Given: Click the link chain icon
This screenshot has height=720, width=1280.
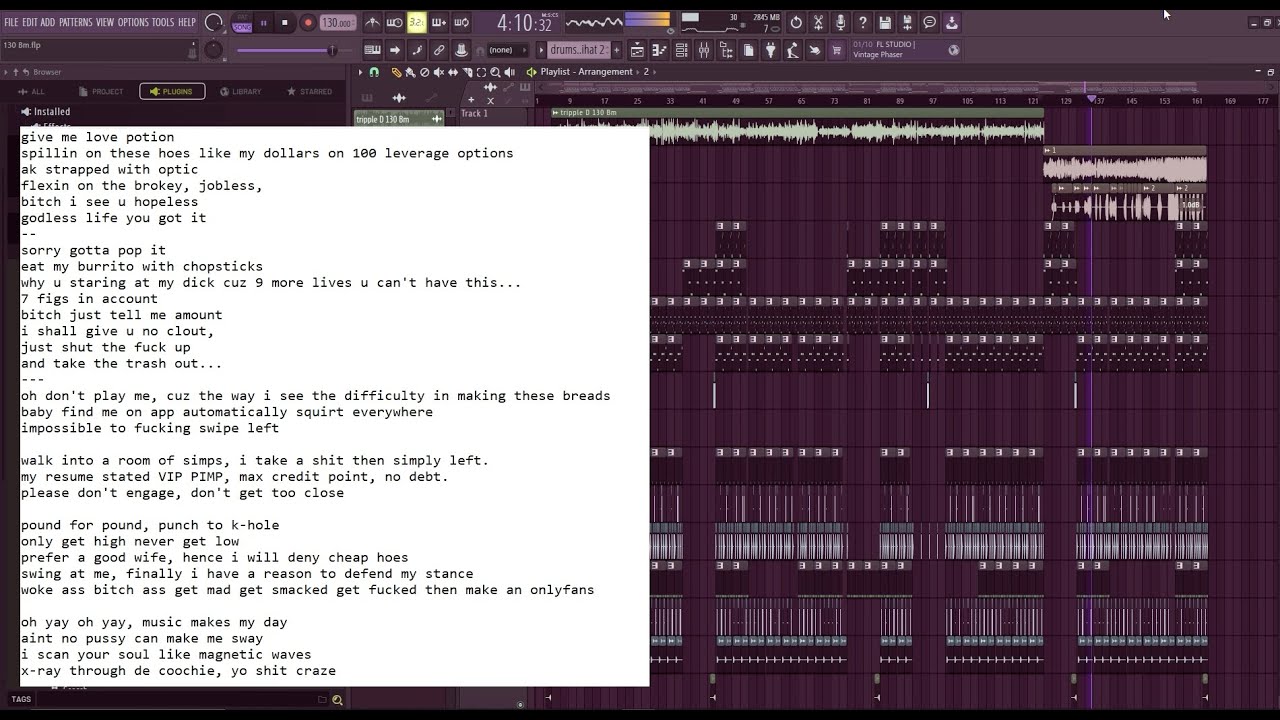Looking at the screenshot, I should point(439,50).
